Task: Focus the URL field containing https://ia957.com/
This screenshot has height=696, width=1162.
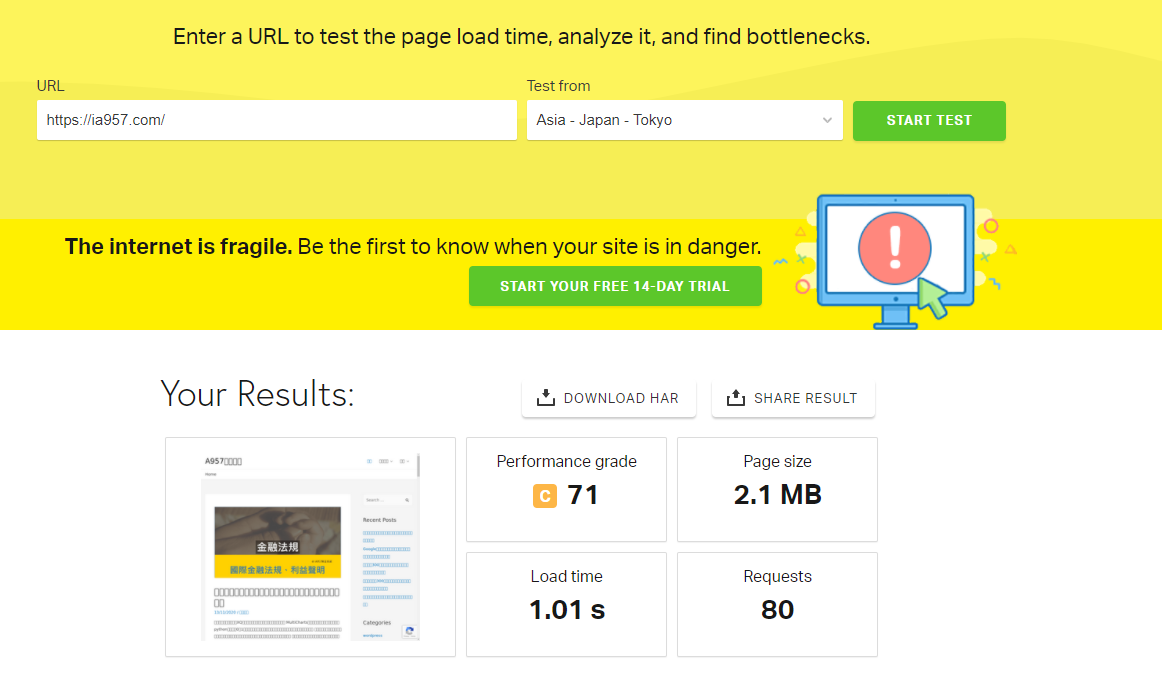Action: [x=276, y=120]
